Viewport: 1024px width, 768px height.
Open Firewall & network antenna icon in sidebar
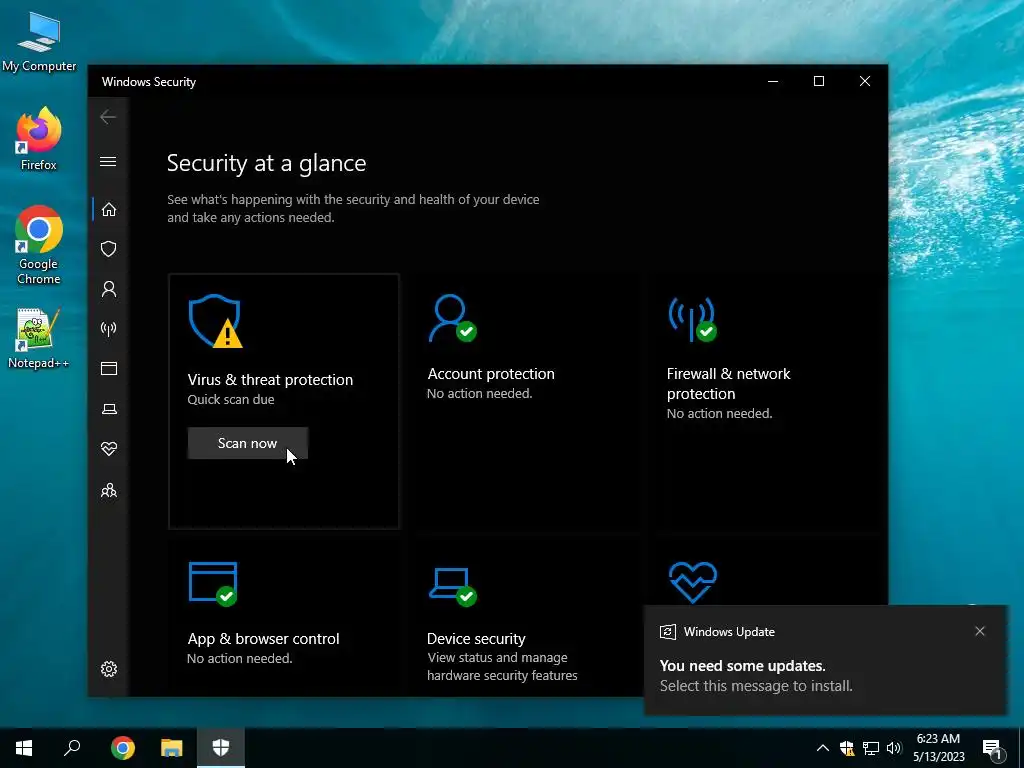[109, 328]
